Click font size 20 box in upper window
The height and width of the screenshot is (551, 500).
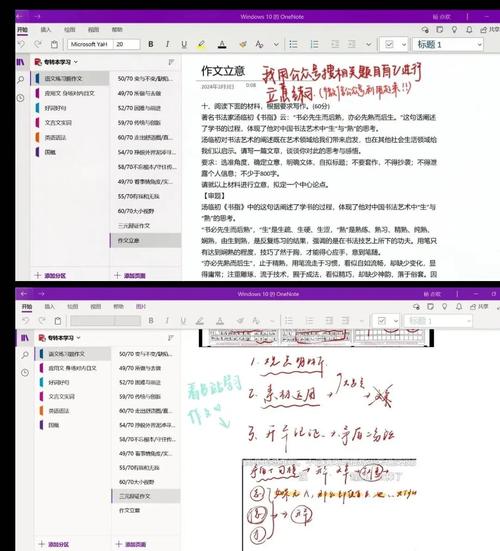coord(126,44)
